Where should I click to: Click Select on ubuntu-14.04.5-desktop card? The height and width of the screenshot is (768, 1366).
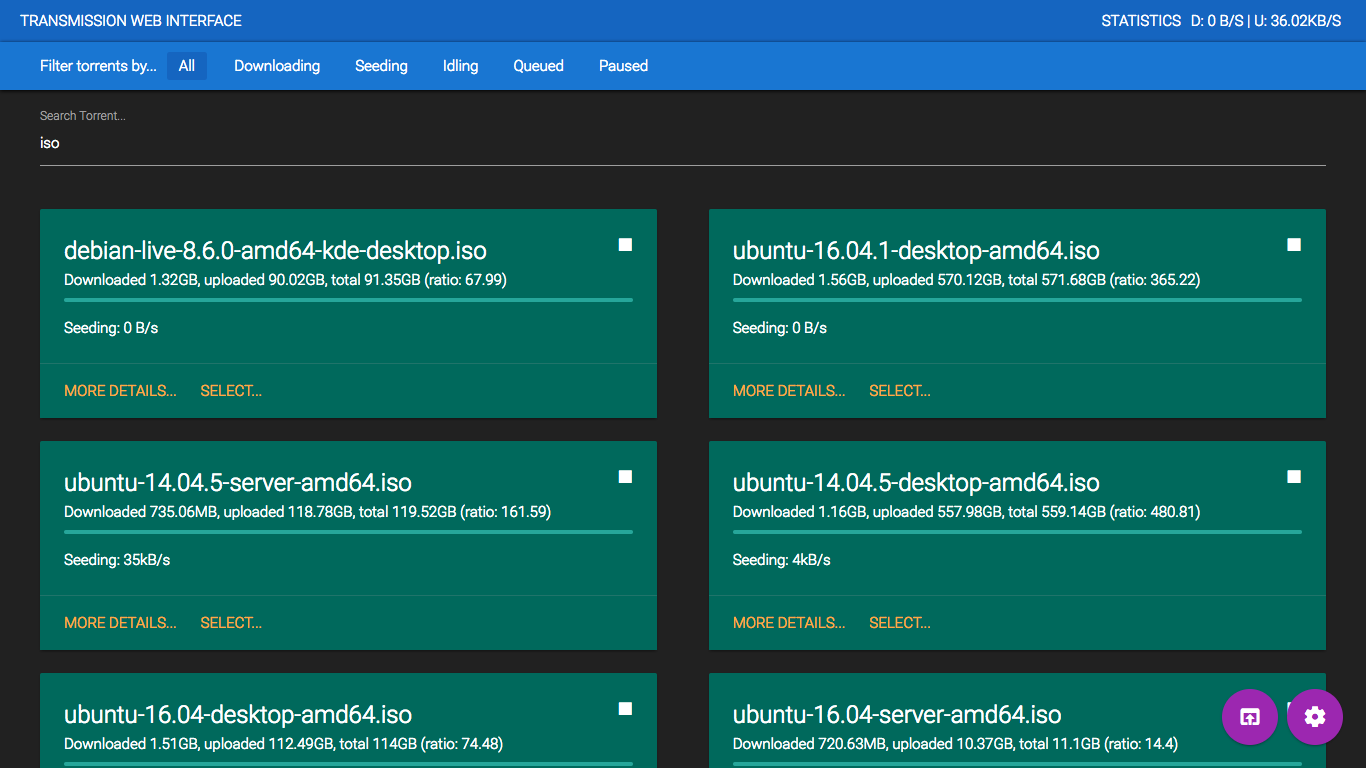click(x=900, y=623)
